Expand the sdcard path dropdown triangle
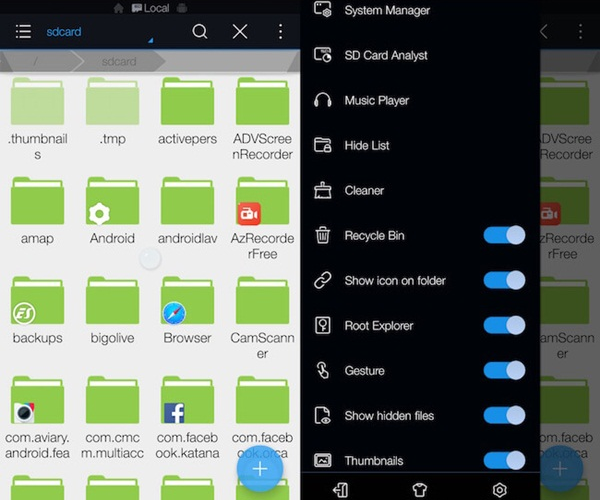Image resolution: width=600 pixels, height=500 pixels. tap(150, 40)
